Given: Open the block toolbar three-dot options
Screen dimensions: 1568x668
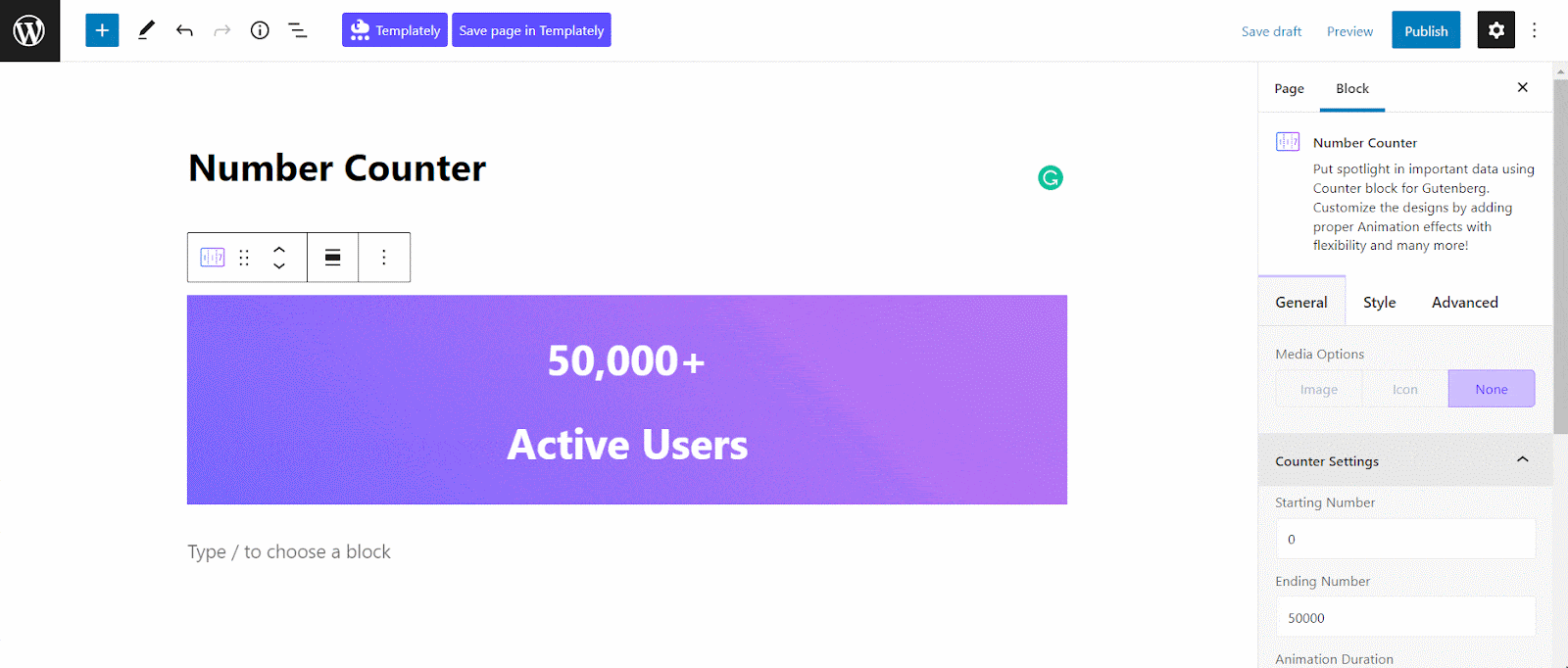Looking at the screenshot, I should coord(384,258).
